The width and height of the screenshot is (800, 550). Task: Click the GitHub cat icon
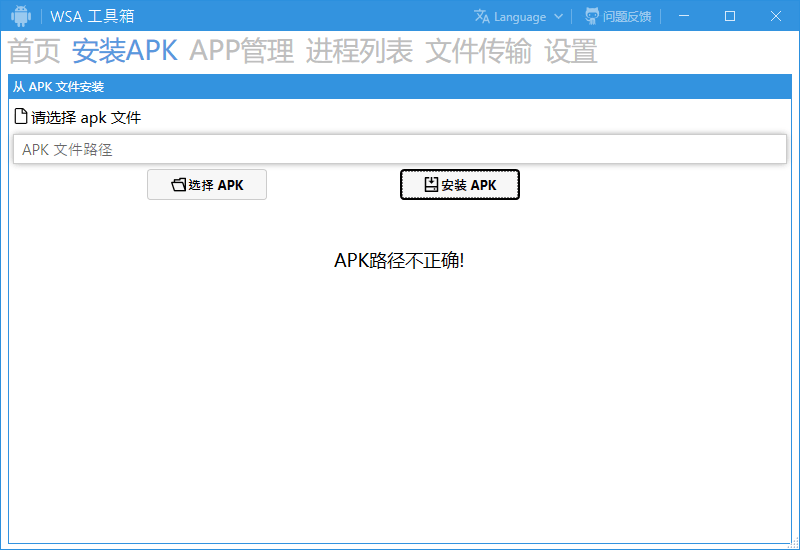[592, 16]
